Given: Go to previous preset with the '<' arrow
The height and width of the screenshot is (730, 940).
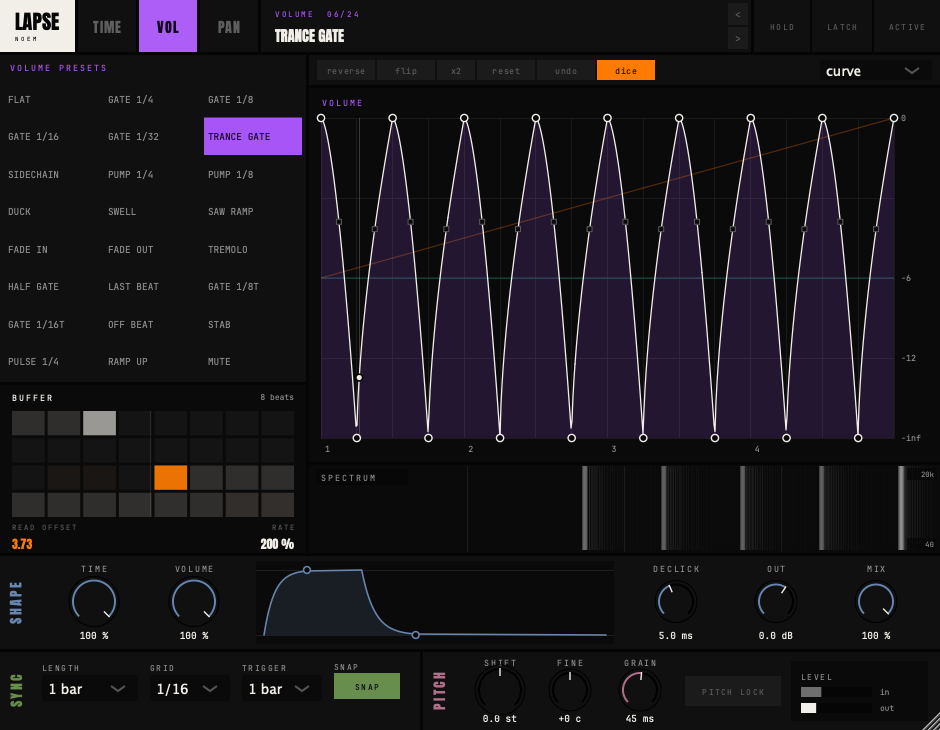Looking at the screenshot, I should point(737,14).
